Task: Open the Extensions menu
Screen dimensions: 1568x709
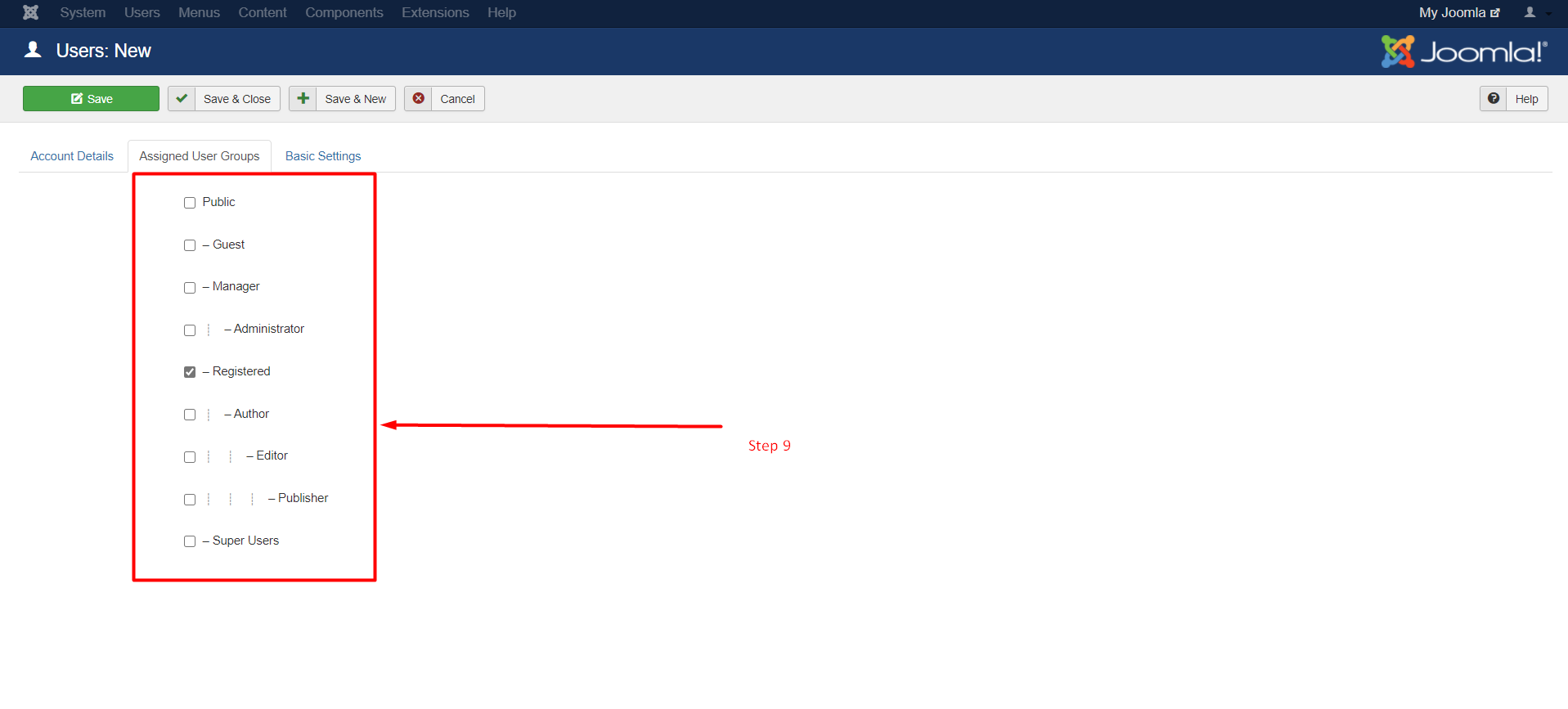Action: click(x=435, y=12)
